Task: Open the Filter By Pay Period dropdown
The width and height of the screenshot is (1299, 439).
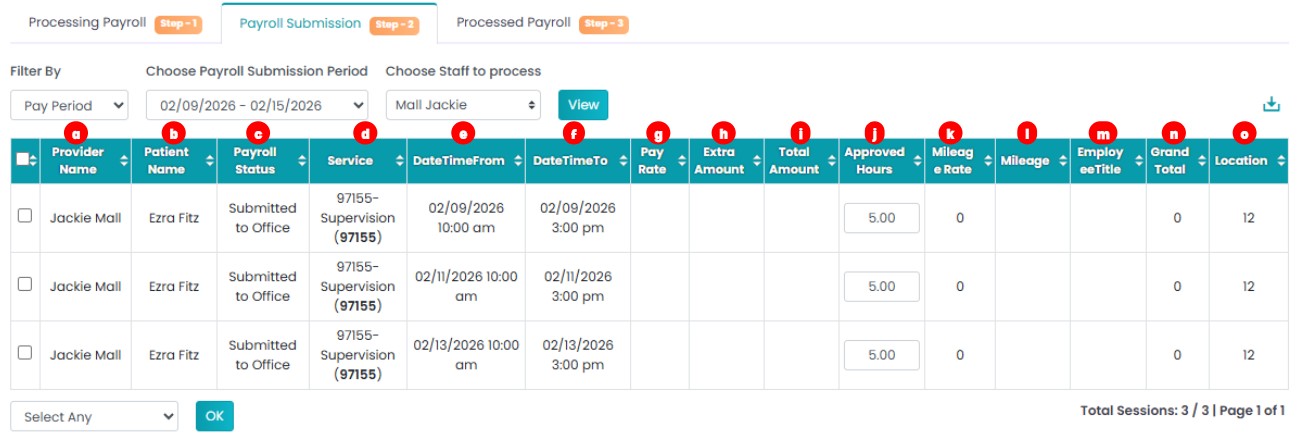Action: tap(69, 105)
